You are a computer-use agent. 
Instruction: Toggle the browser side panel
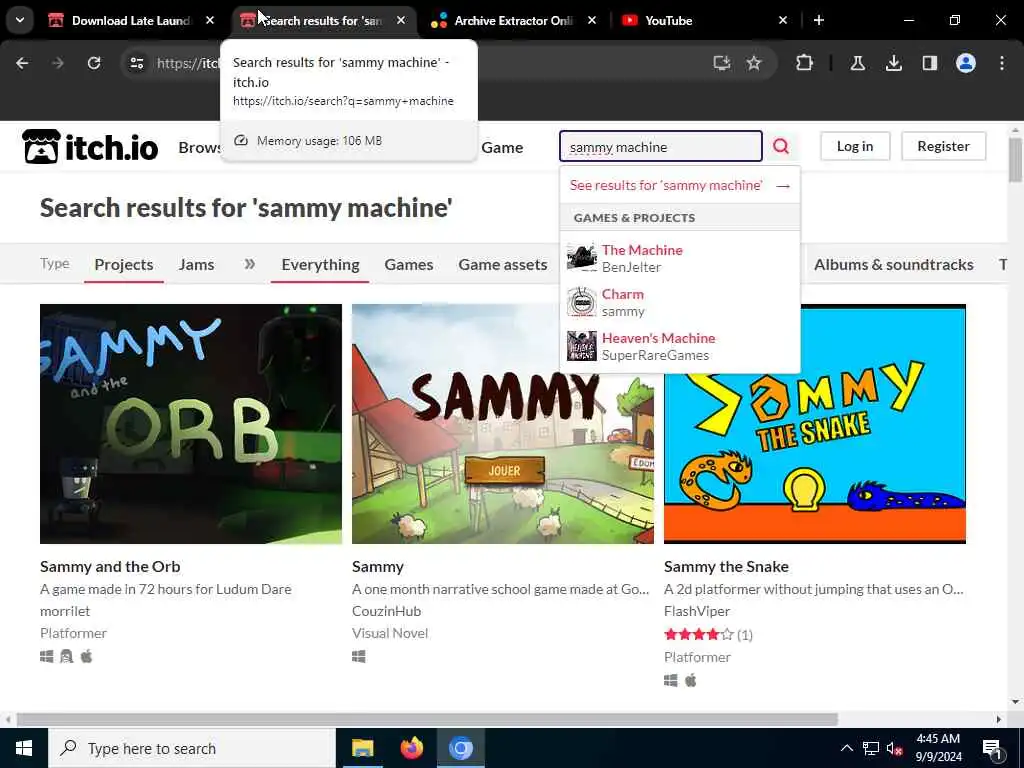929,63
